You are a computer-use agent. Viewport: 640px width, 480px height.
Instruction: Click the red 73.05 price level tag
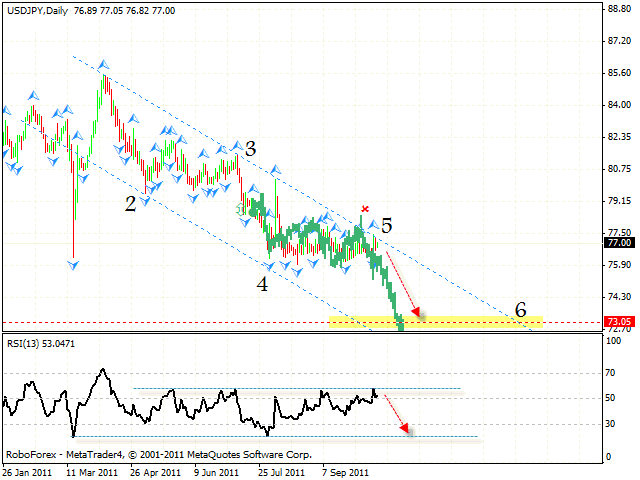[x=617, y=322]
